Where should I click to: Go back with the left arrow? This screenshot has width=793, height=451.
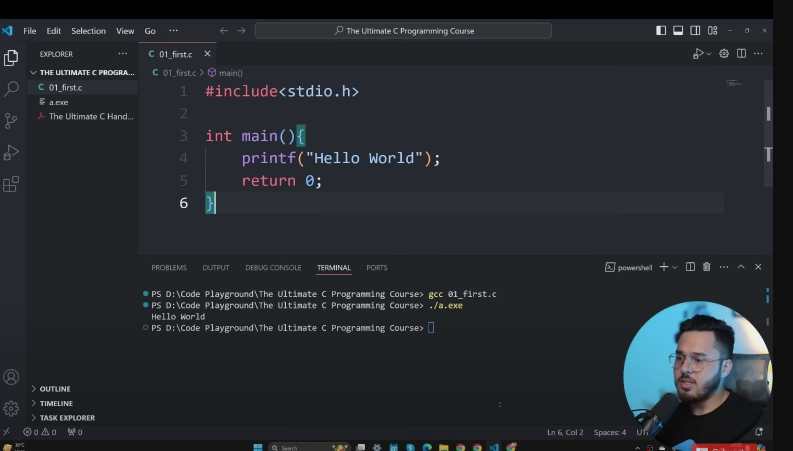(x=224, y=31)
